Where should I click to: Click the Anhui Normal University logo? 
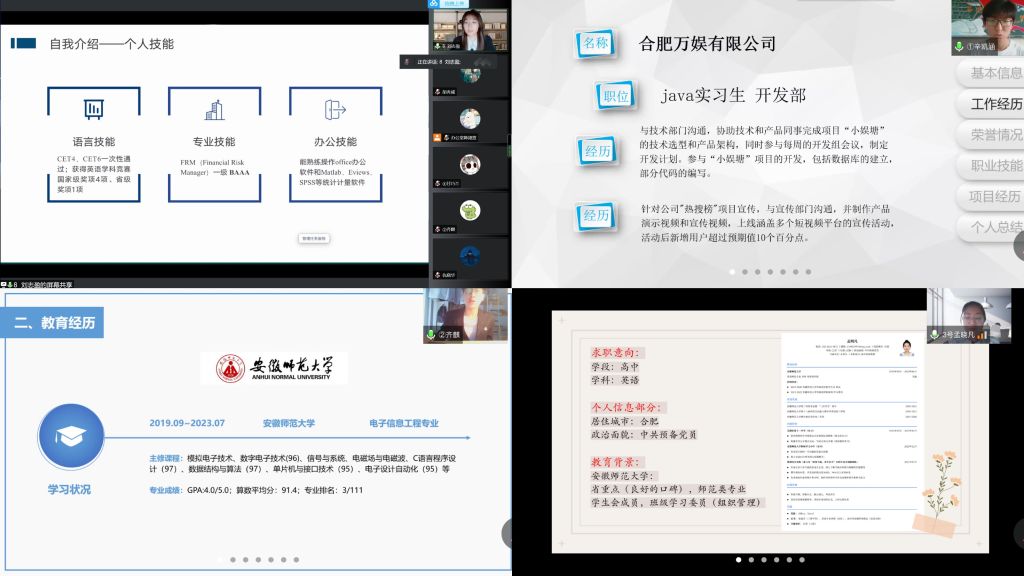(274, 368)
